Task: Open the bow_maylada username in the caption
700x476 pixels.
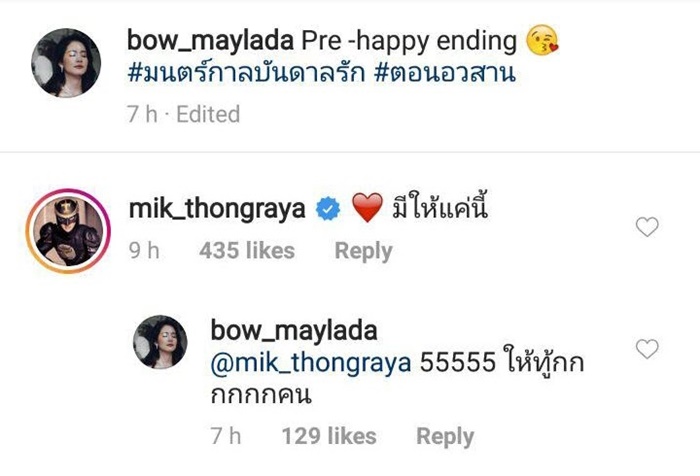Action: (210, 41)
